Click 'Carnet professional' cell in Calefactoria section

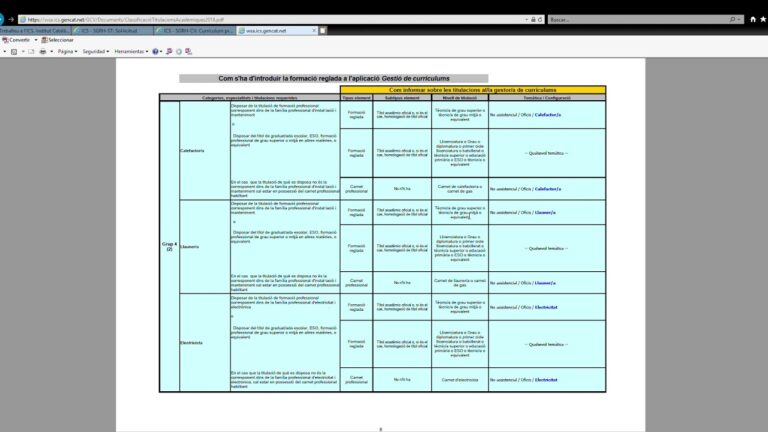[x=356, y=189]
